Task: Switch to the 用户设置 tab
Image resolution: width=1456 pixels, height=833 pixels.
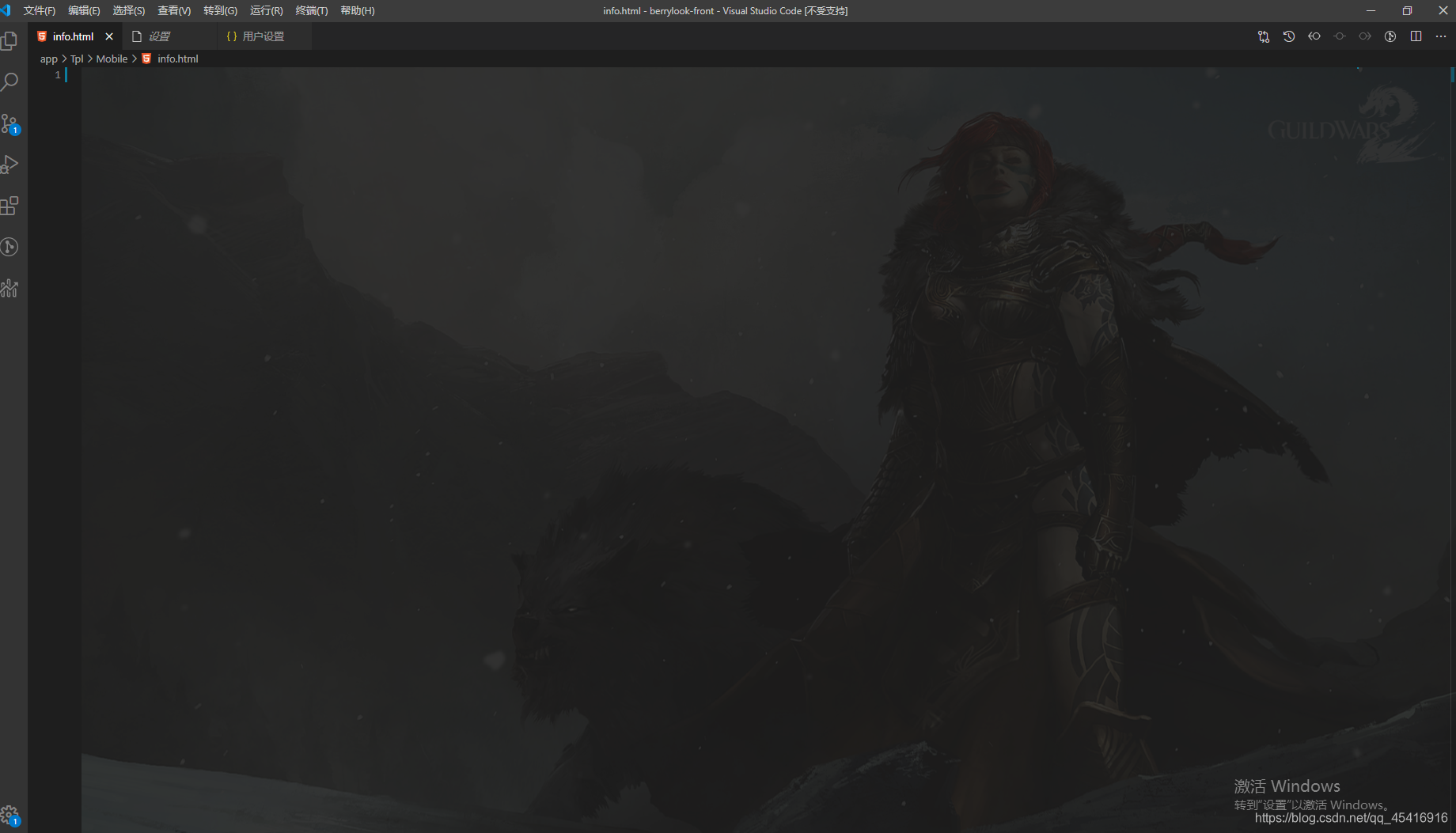Action: pyautogui.click(x=263, y=36)
